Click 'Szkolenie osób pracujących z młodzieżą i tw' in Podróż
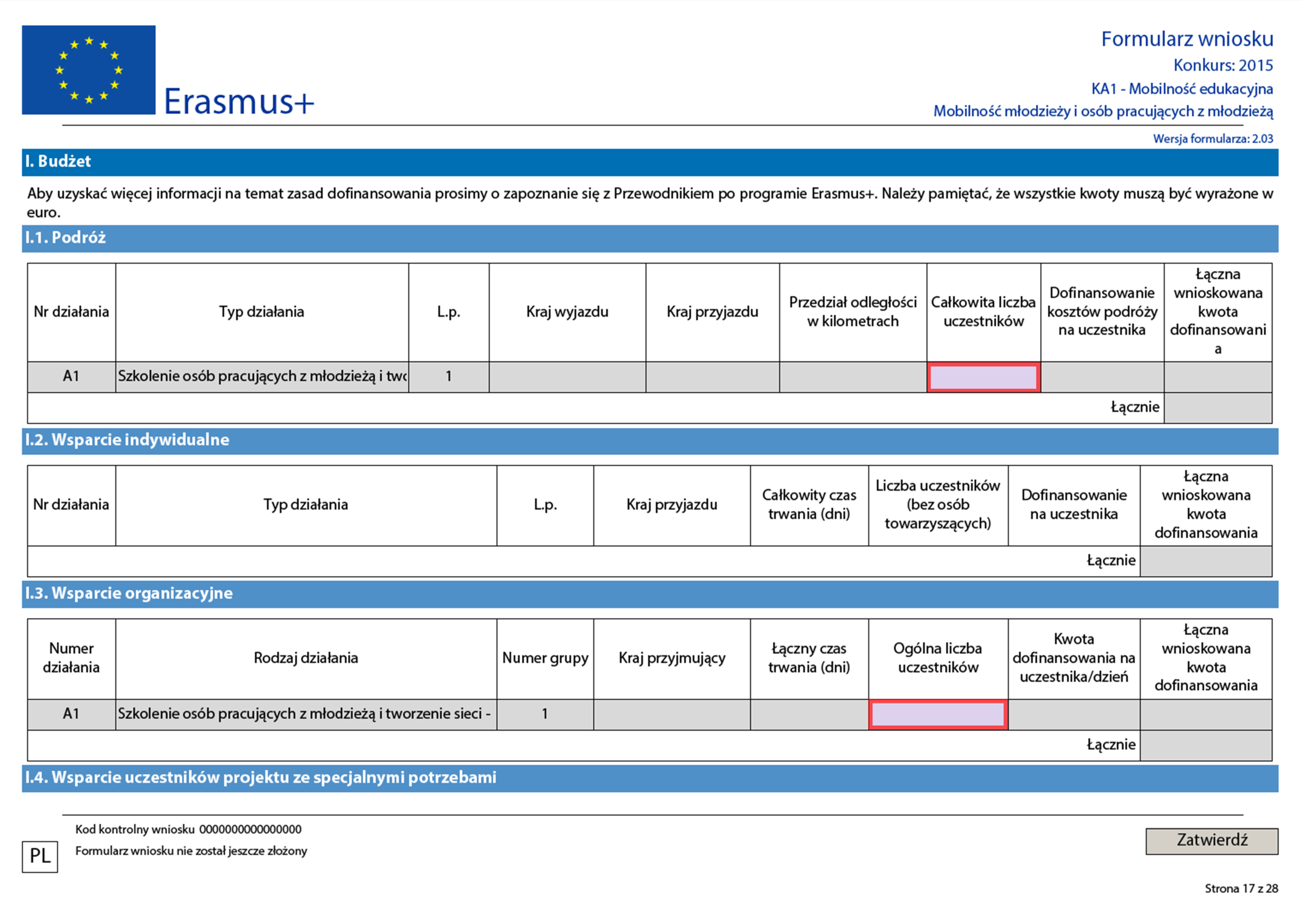This screenshot has width=1302, height=924. [262, 377]
